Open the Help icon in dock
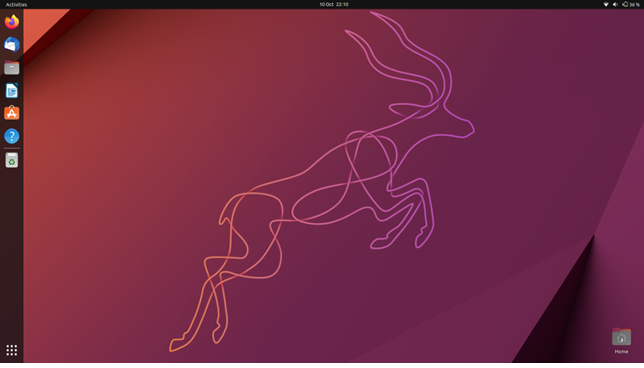644x368 pixels. tap(12, 136)
